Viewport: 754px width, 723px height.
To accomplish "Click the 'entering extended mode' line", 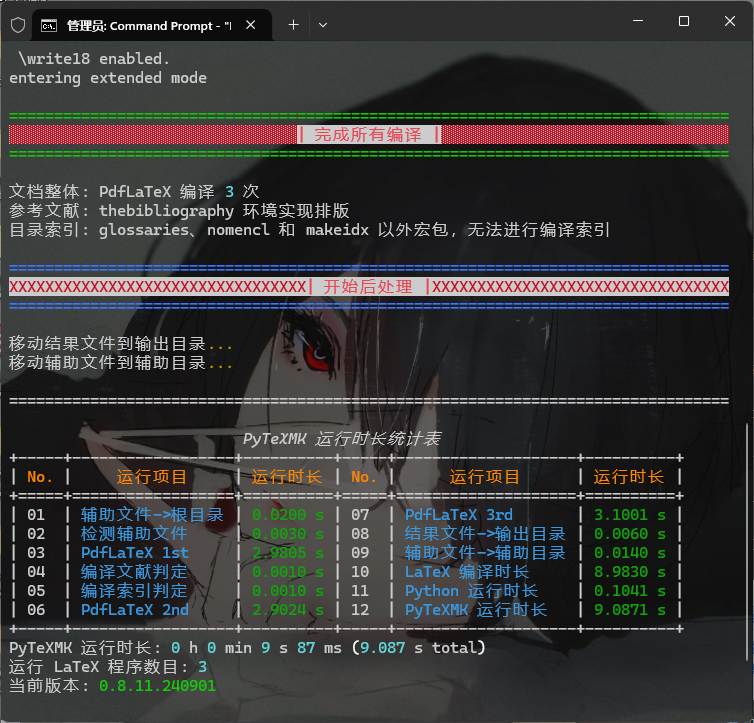I will coord(108,78).
